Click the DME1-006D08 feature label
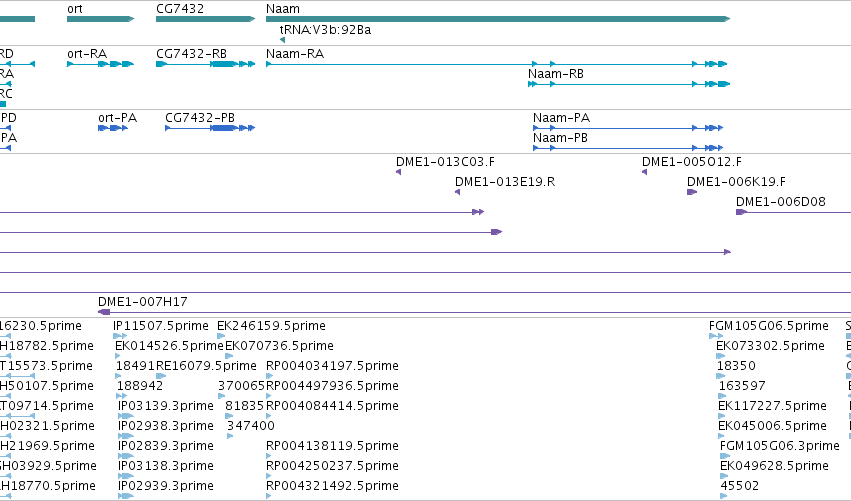Screen dimensions: 851x501 click(x=780, y=202)
